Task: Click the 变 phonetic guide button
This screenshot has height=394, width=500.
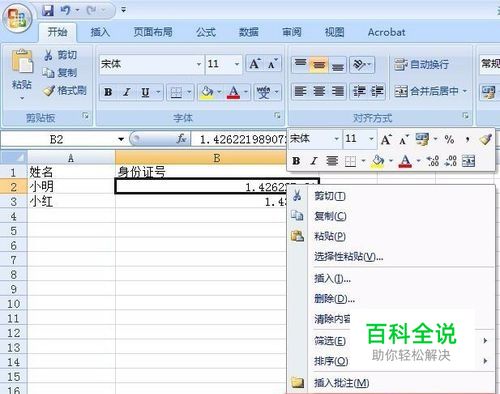Action: coord(264,92)
